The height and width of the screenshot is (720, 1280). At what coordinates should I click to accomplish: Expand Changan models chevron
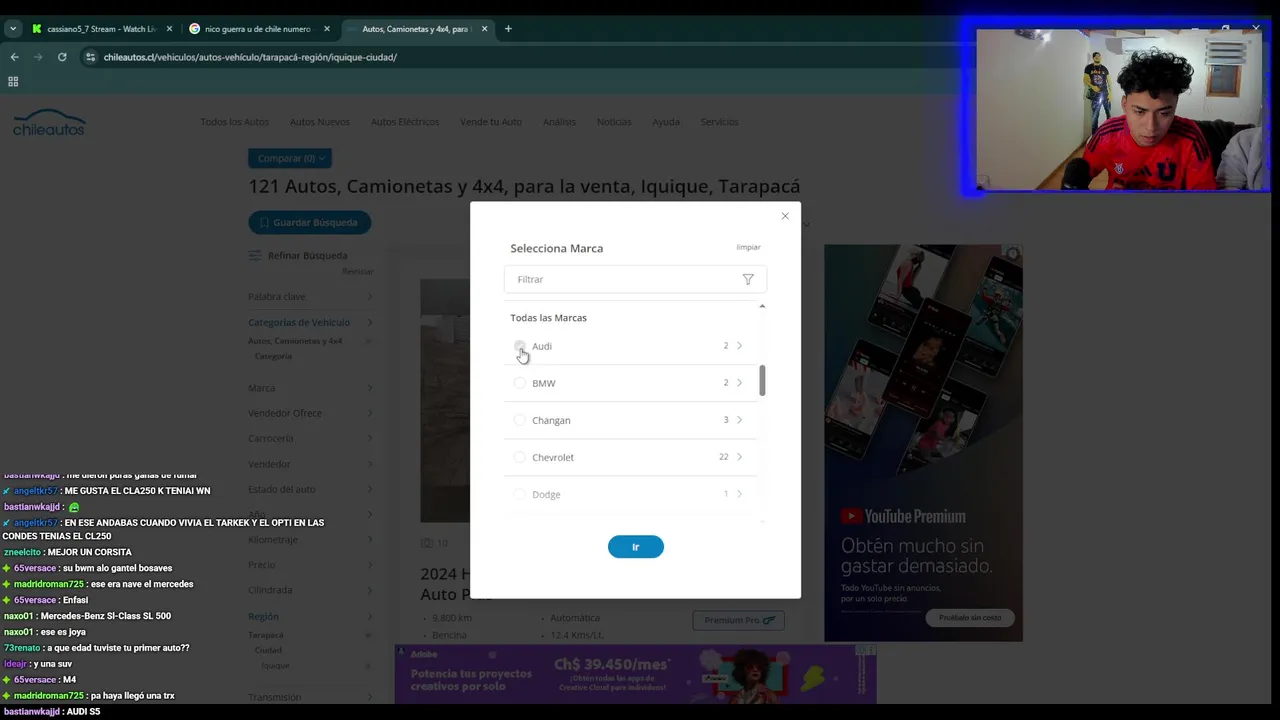point(739,420)
